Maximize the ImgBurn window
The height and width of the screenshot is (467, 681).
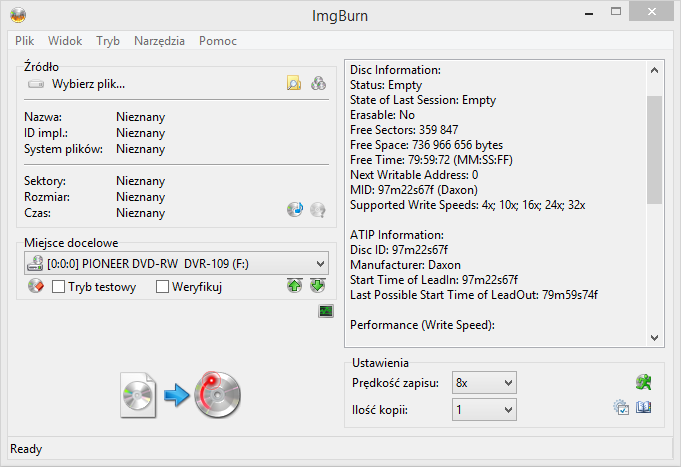pos(616,12)
